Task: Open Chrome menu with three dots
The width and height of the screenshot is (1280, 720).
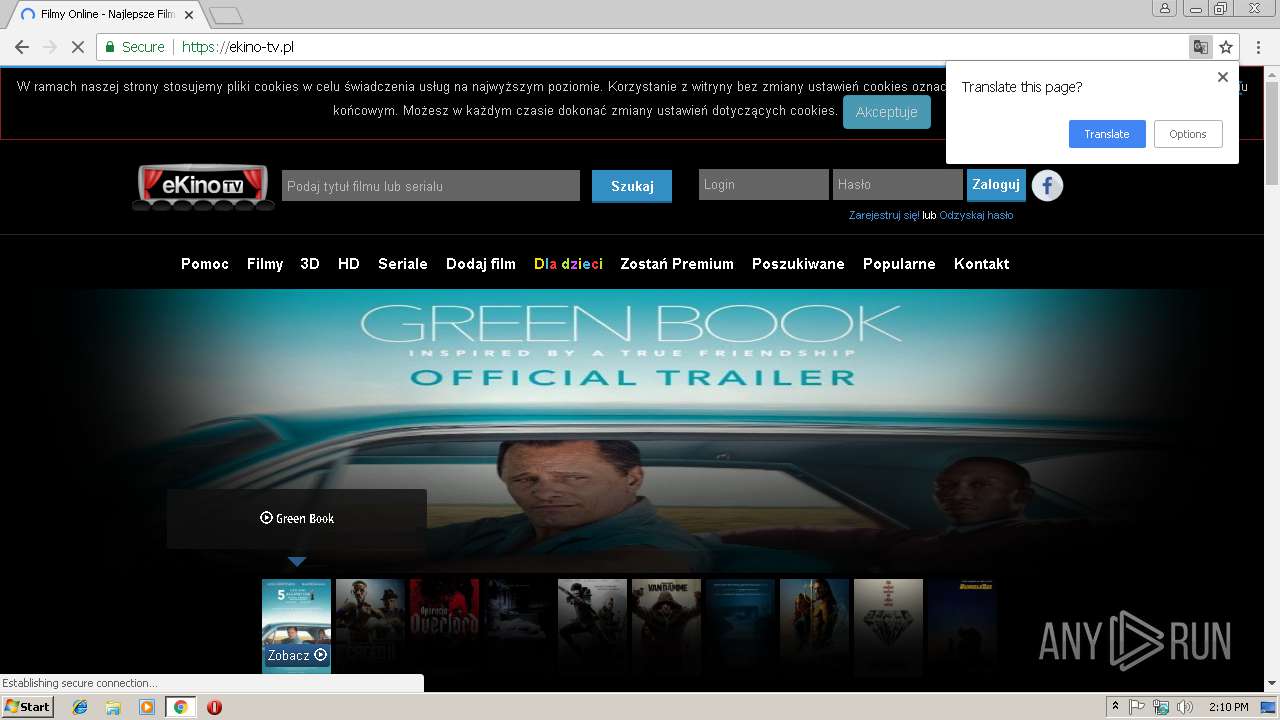Action: coord(1258,47)
